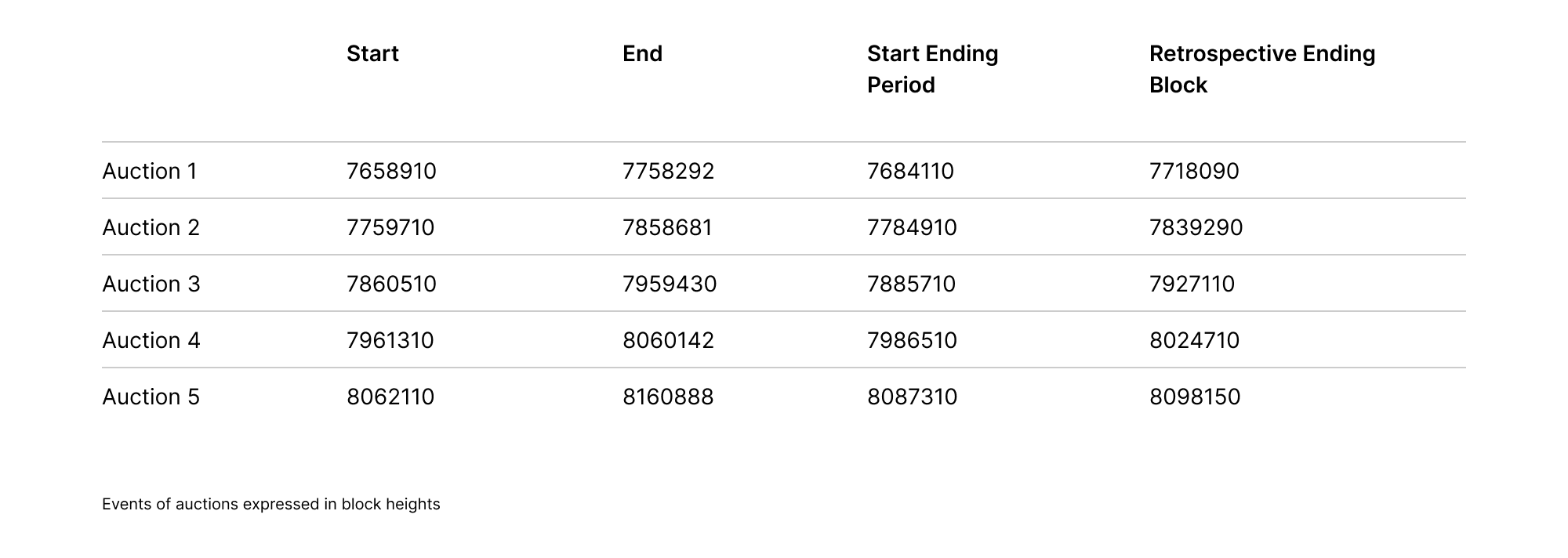Select the value 7784910 in Auction 2
1568x558 pixels.
point(912,227)
